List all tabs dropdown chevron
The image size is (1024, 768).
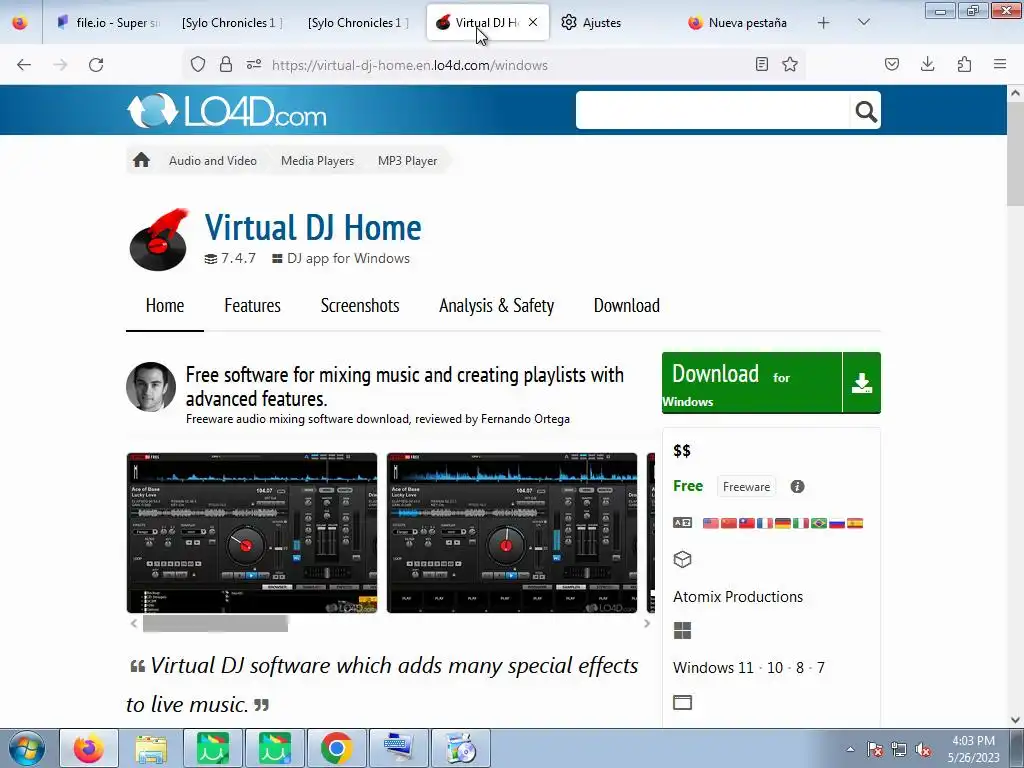coord(863,23)
